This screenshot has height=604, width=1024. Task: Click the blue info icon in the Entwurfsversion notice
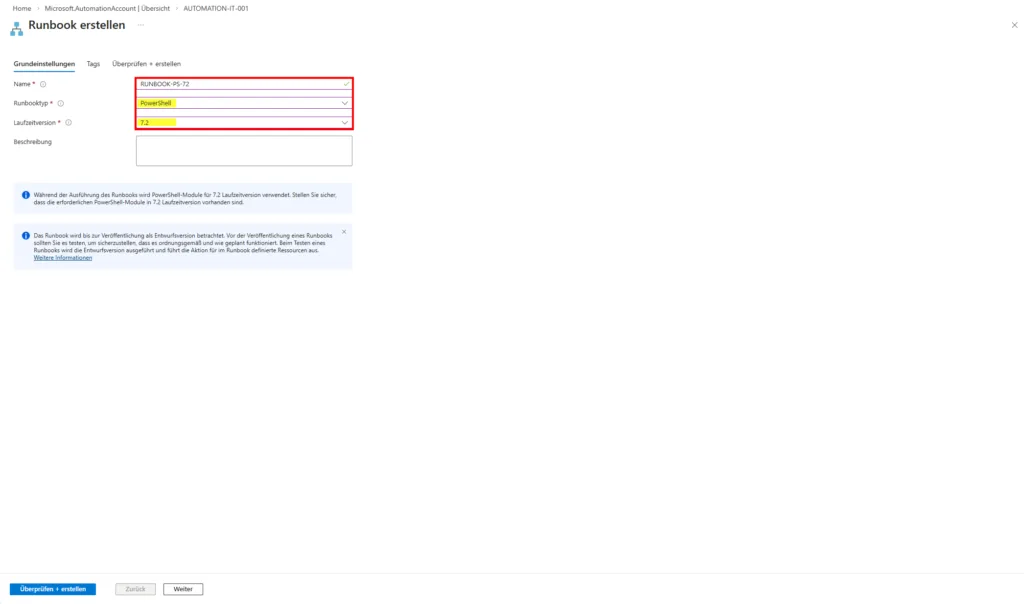[x=26, y=236]
